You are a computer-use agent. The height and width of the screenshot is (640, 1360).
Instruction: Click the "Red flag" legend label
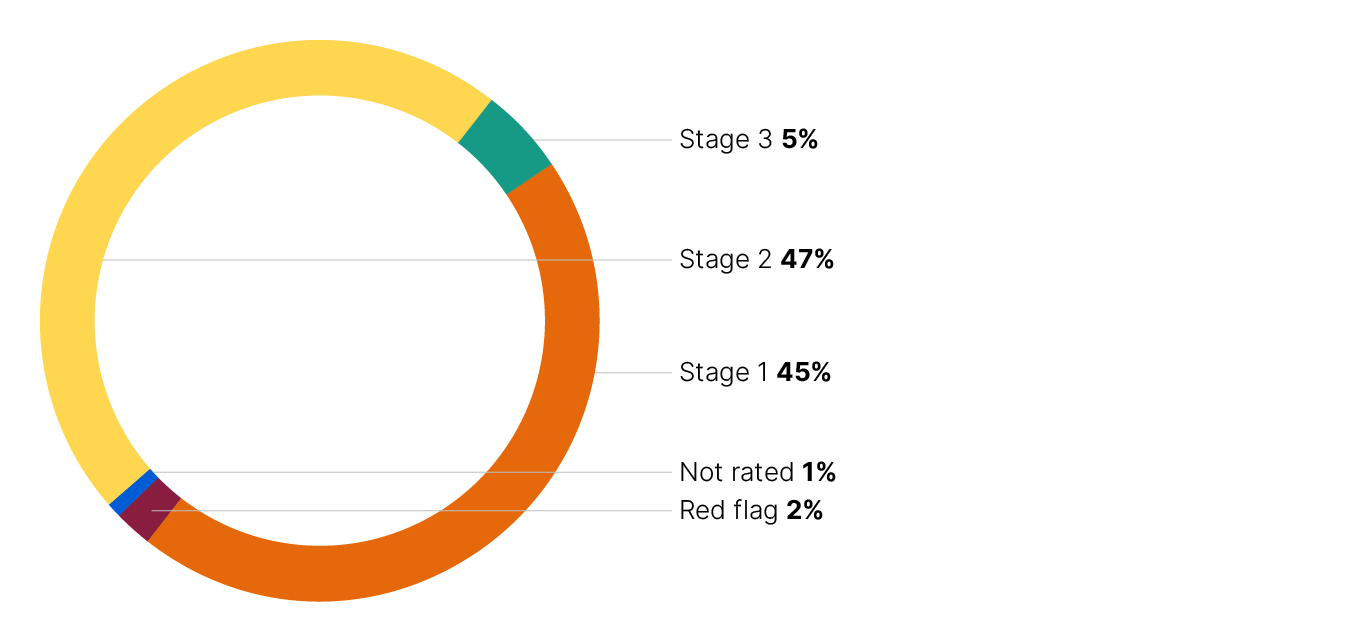729,511
